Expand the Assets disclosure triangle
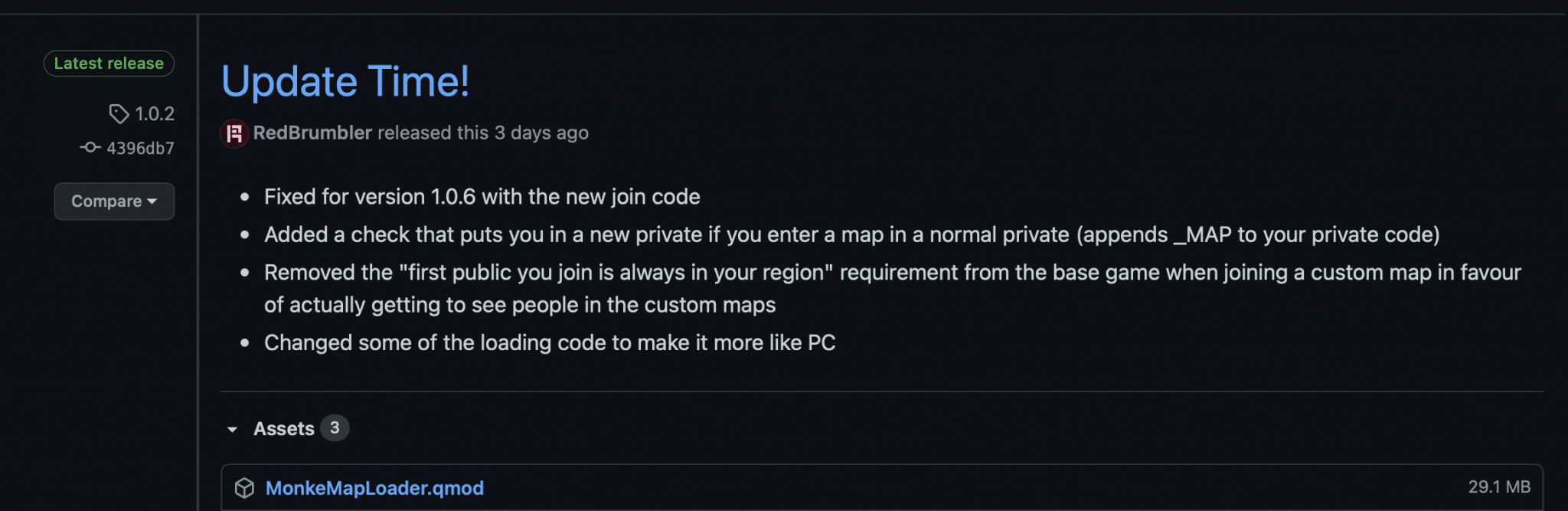This screenshot has height=511, width=1568. pos(232,429)
